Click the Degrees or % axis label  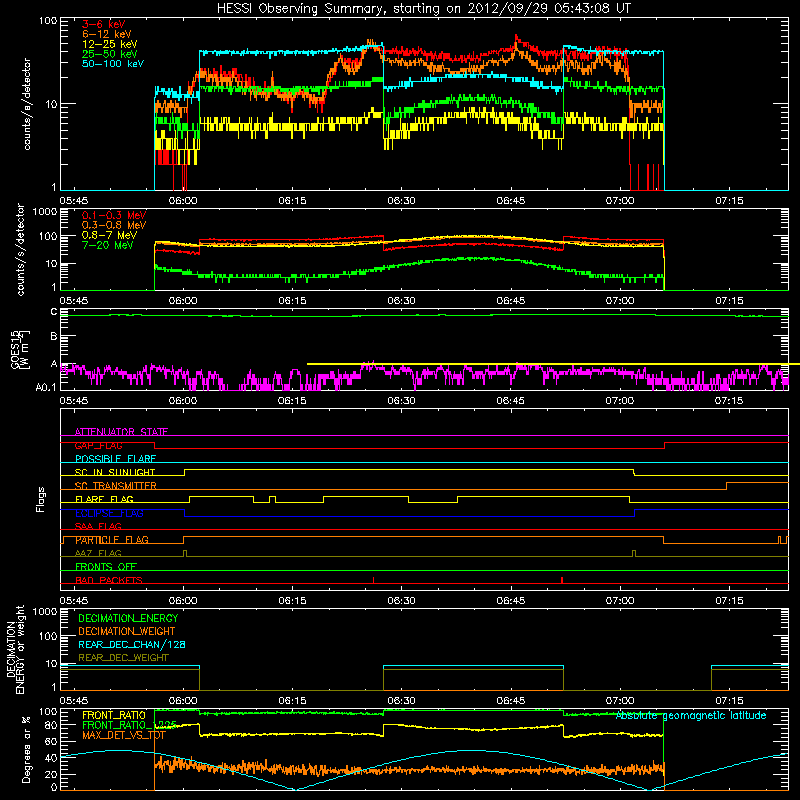(x=27, y=749)
